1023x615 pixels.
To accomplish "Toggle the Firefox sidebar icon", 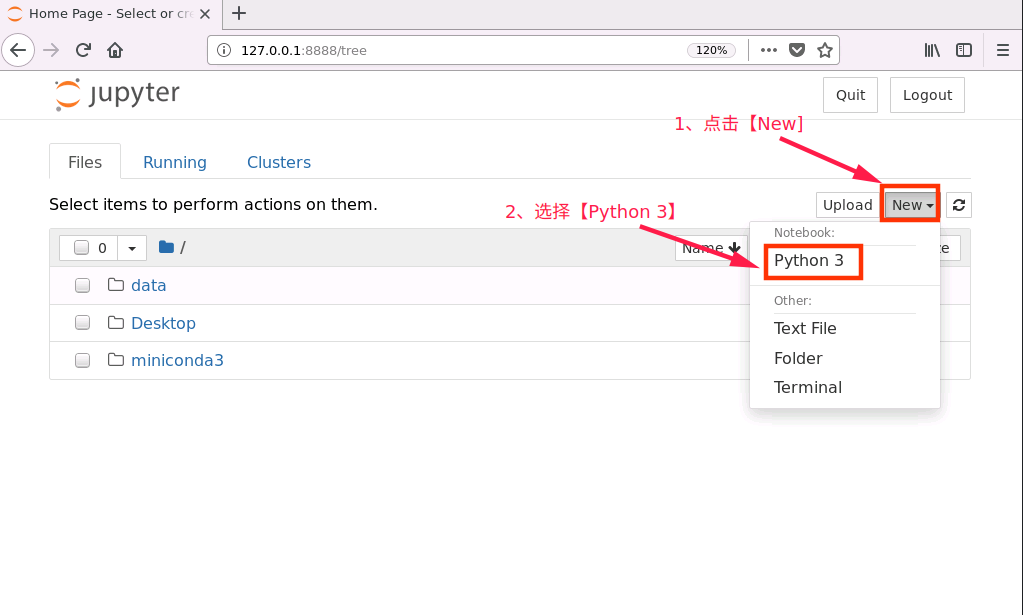I will pos(964,50).
